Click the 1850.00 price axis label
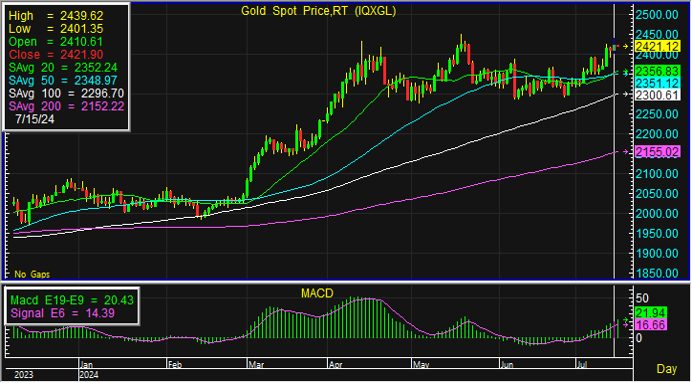The height and width of the screenshot is (383, 692). 657,273
